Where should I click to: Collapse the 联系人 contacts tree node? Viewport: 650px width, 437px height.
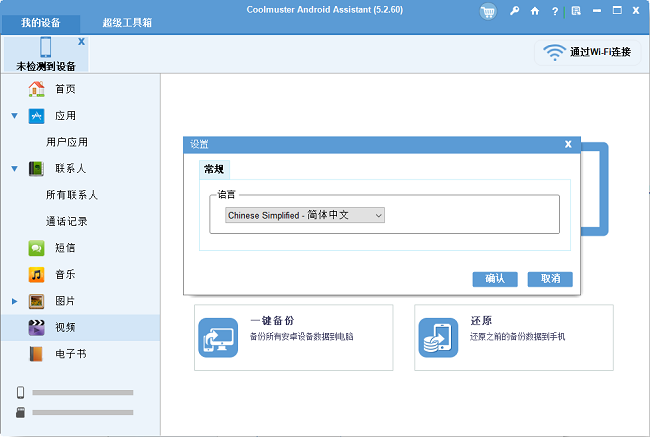pyautogui.click(x=14, y=169)
